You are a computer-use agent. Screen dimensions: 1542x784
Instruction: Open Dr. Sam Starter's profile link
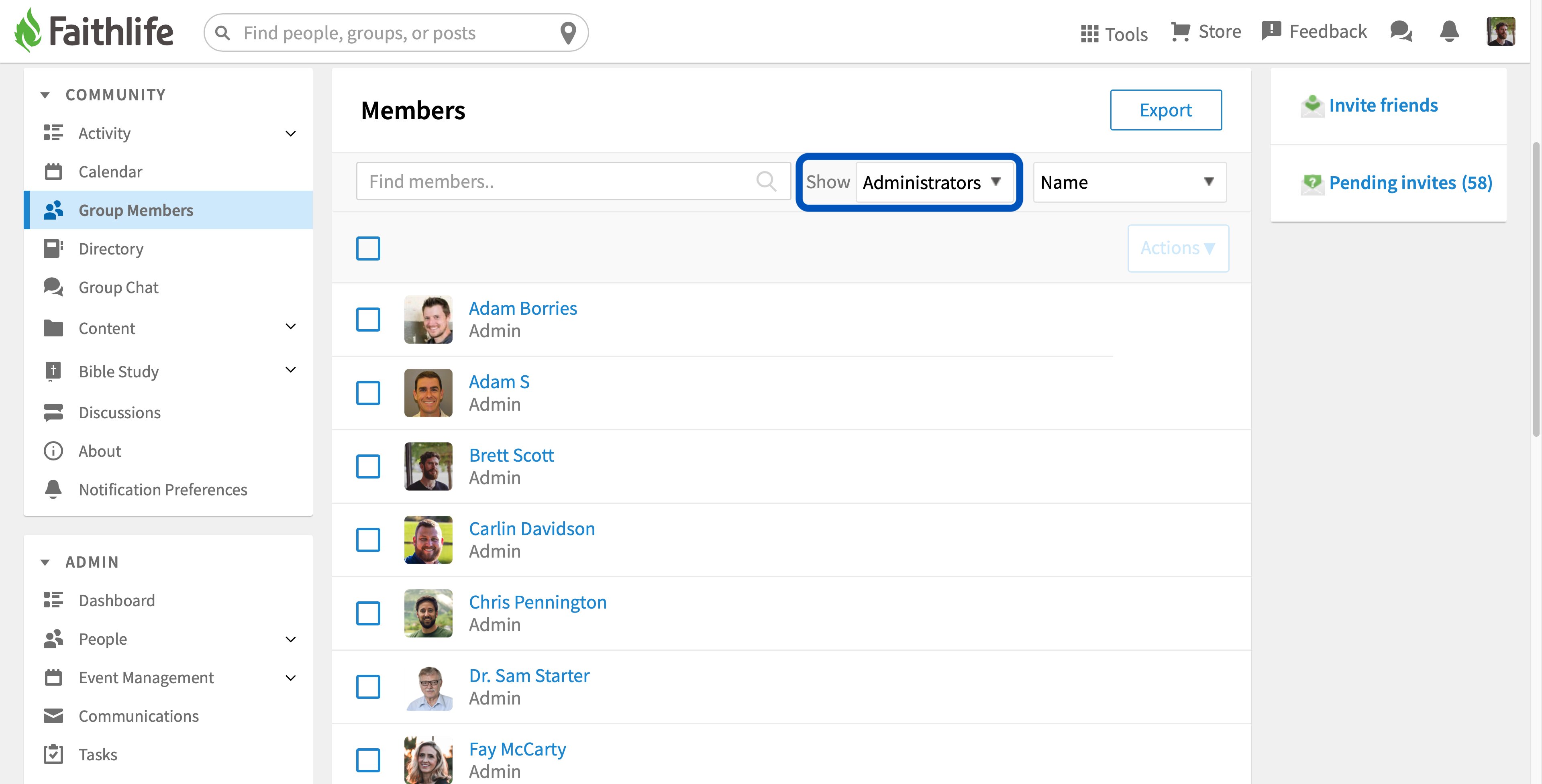(x=529, y=676)
